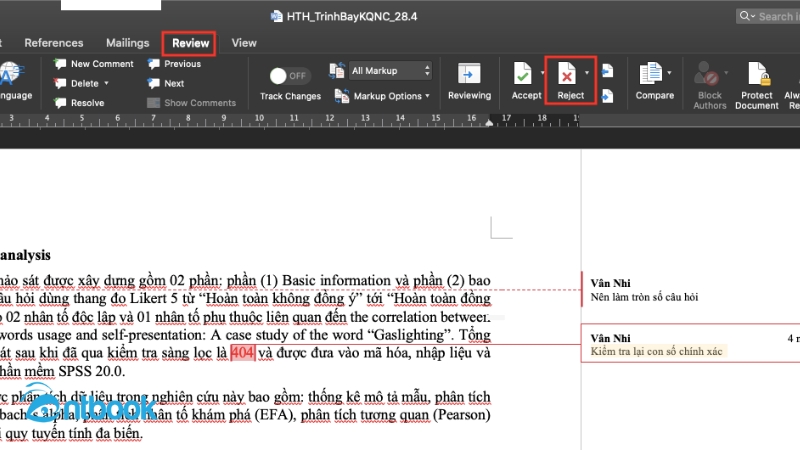Click the New Comment icon
Screen dimensions: 800x450
coord(60,64)
